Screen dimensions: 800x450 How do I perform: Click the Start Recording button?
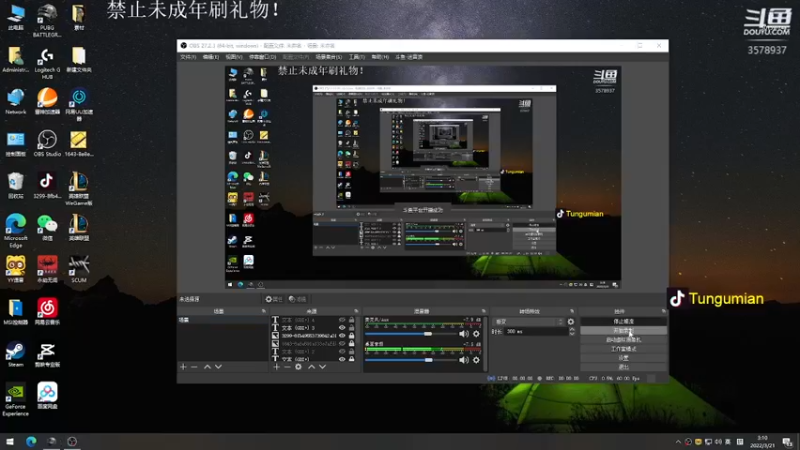(x=623, y=331)
